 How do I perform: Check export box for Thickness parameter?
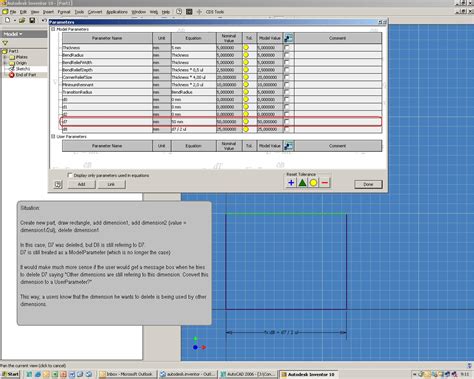[287, 48]
